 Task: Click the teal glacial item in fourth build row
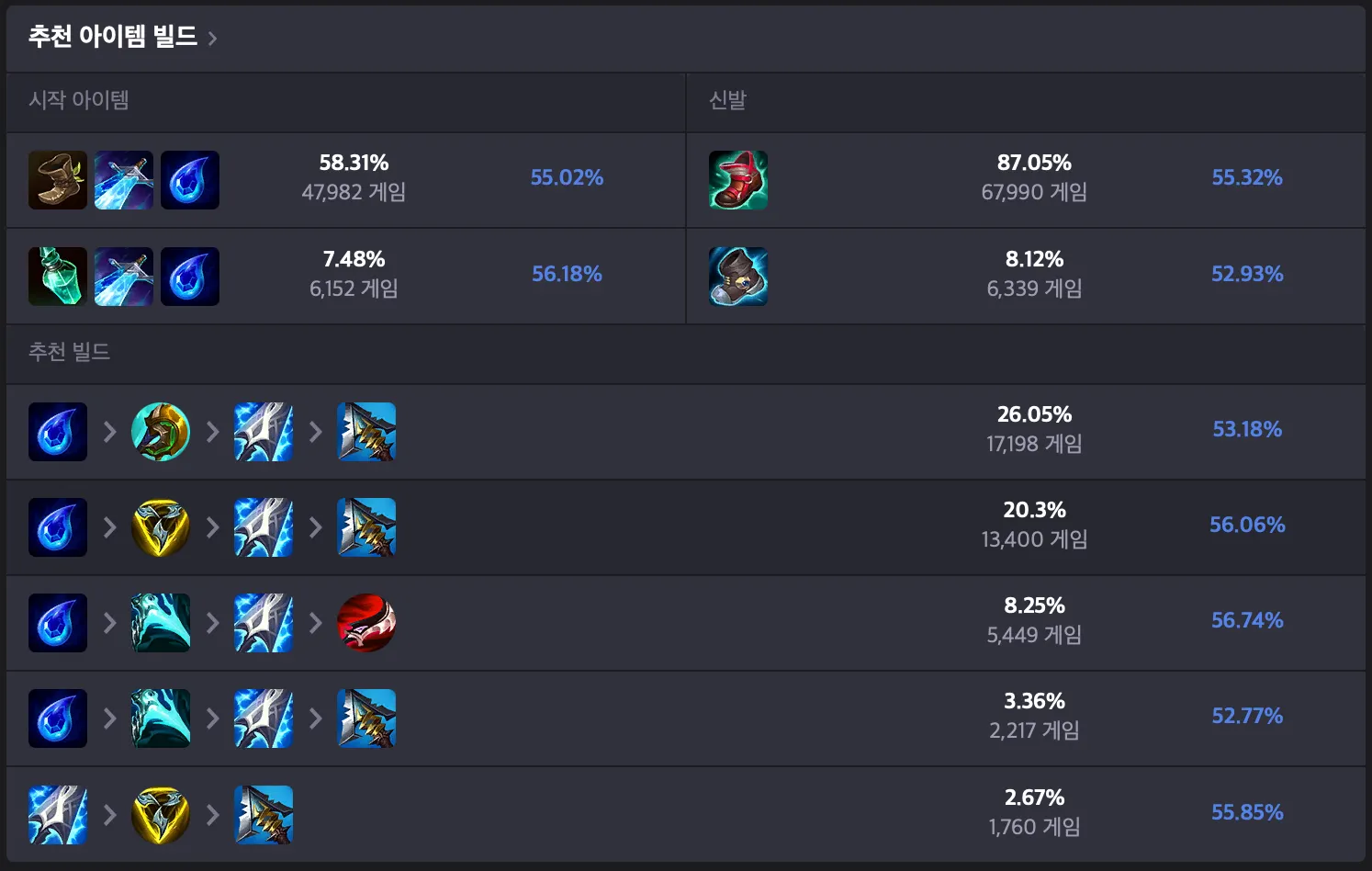pyautogui.click(x=160, y=718)
